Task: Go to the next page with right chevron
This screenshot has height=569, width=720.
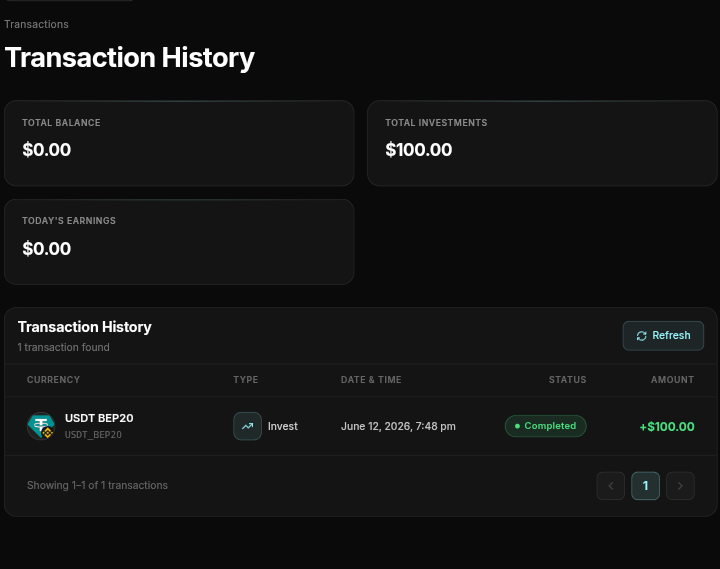Action: (x=681, y=486)
